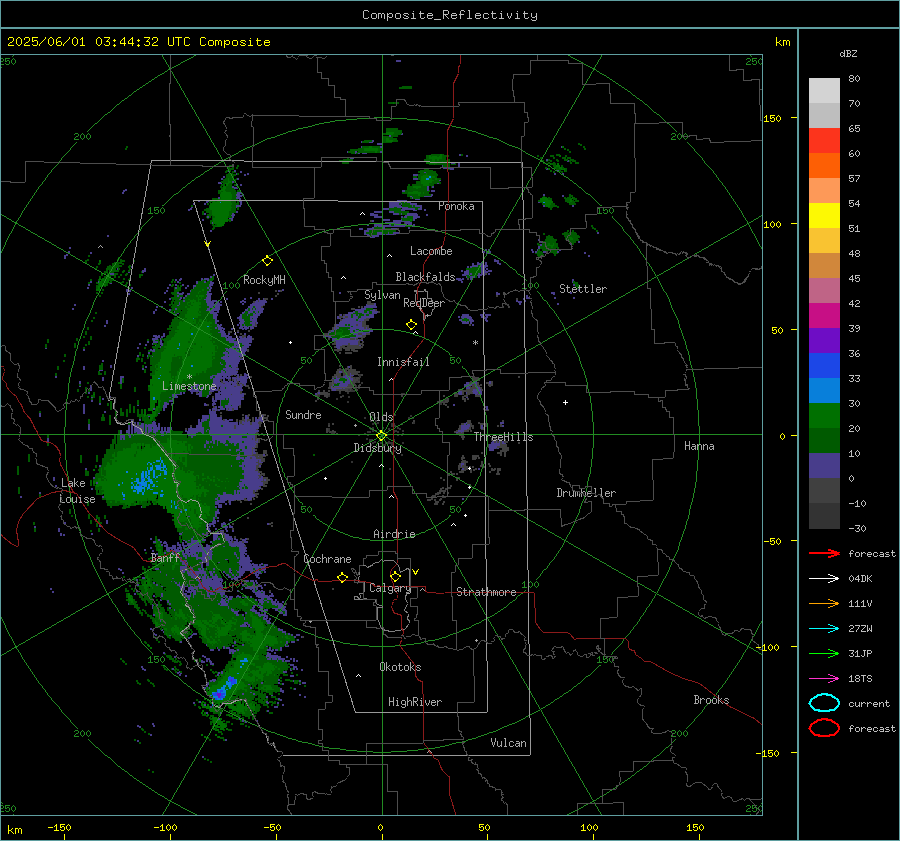Click the -150 value on bottom axis
Screen dimensions: 900x841
[x=59, y=827]
